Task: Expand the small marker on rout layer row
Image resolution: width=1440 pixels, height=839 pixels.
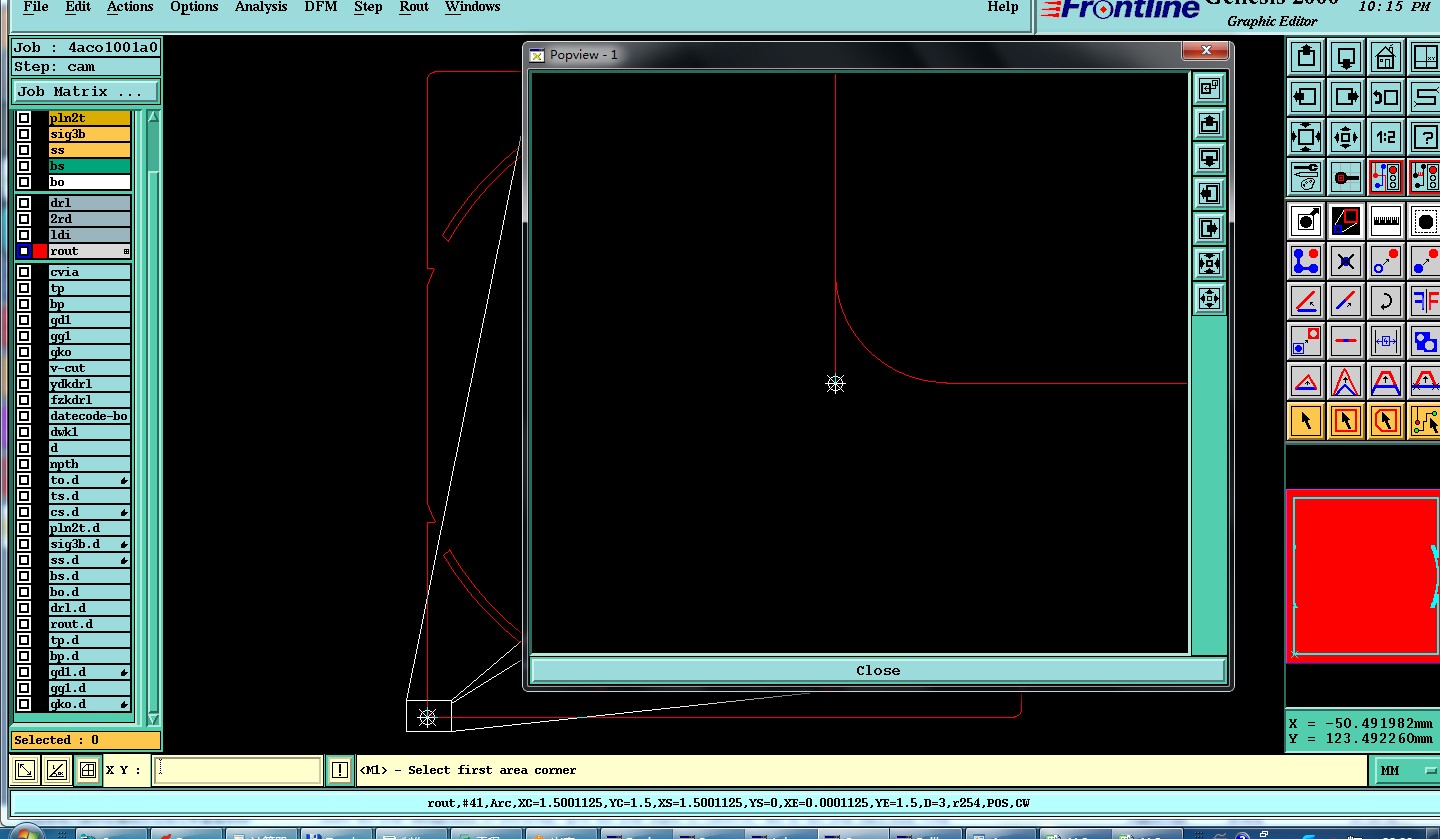Action: tap(126, 251)
